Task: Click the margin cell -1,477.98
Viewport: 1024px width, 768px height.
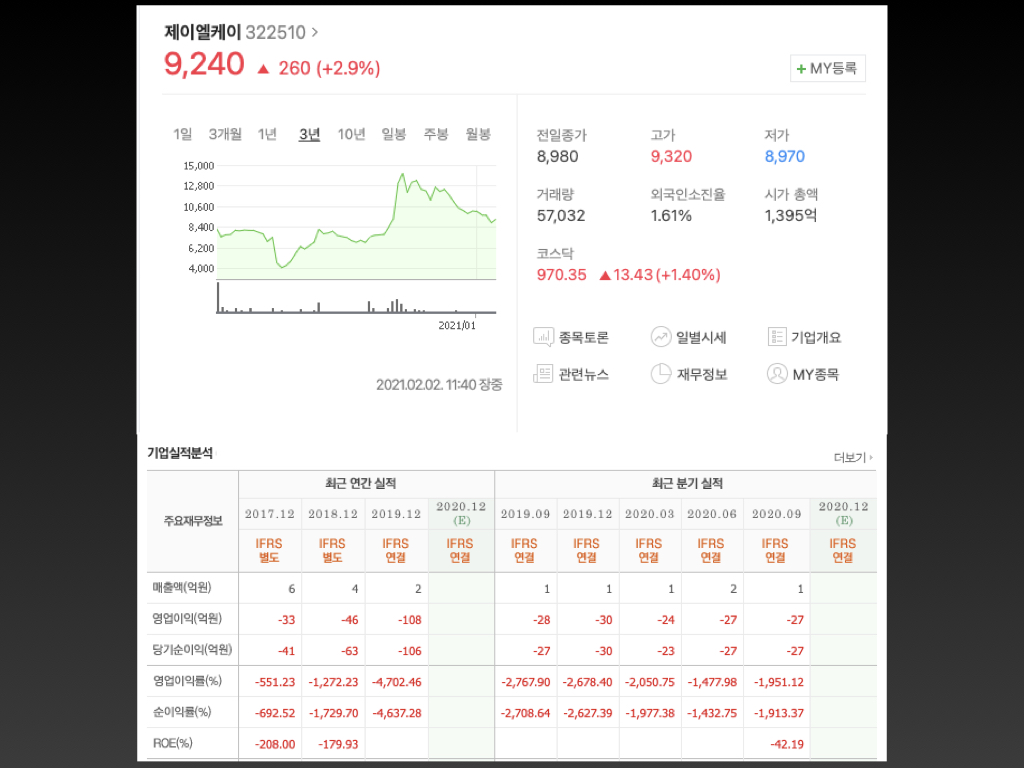Action: click(x=712, y=682)
